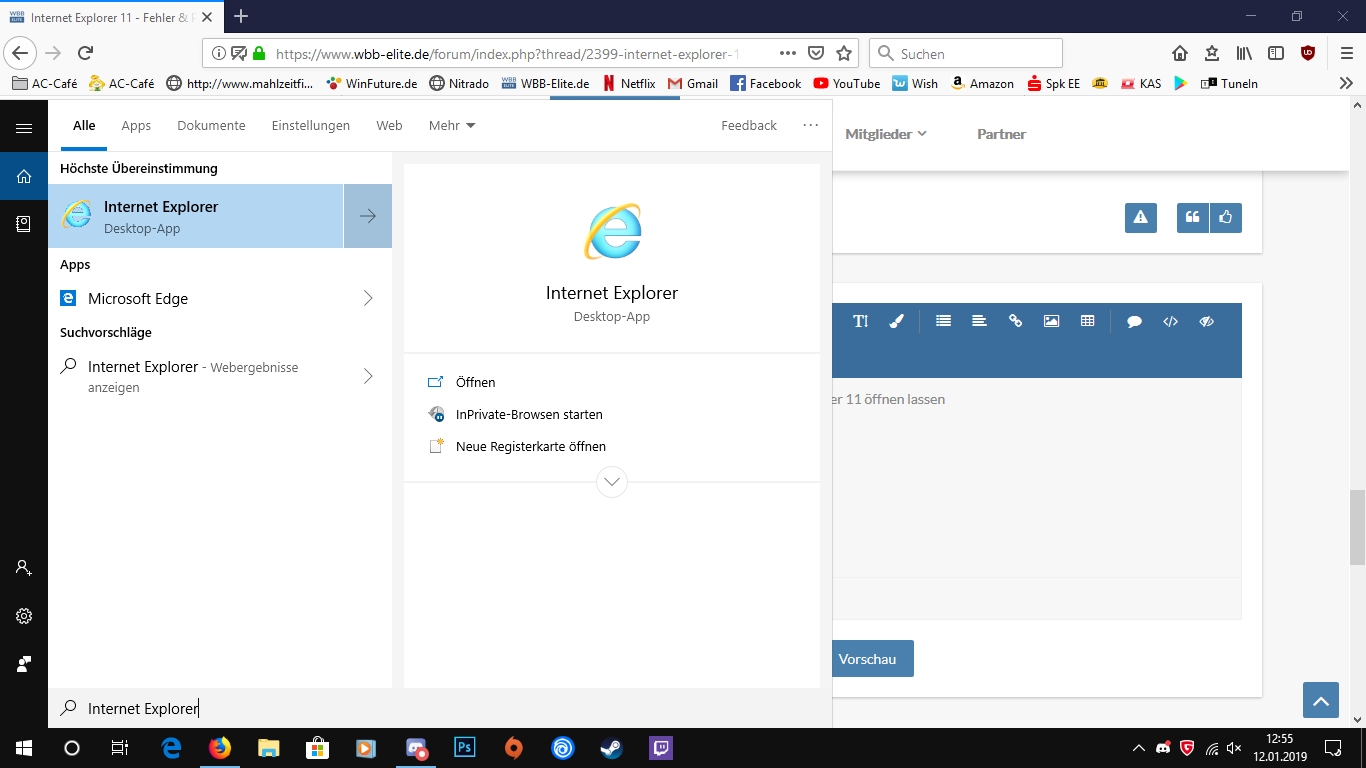Like the post with thumbs-up icon
The width and height of the screenshot is (1366, 768).
(1226, 217)
